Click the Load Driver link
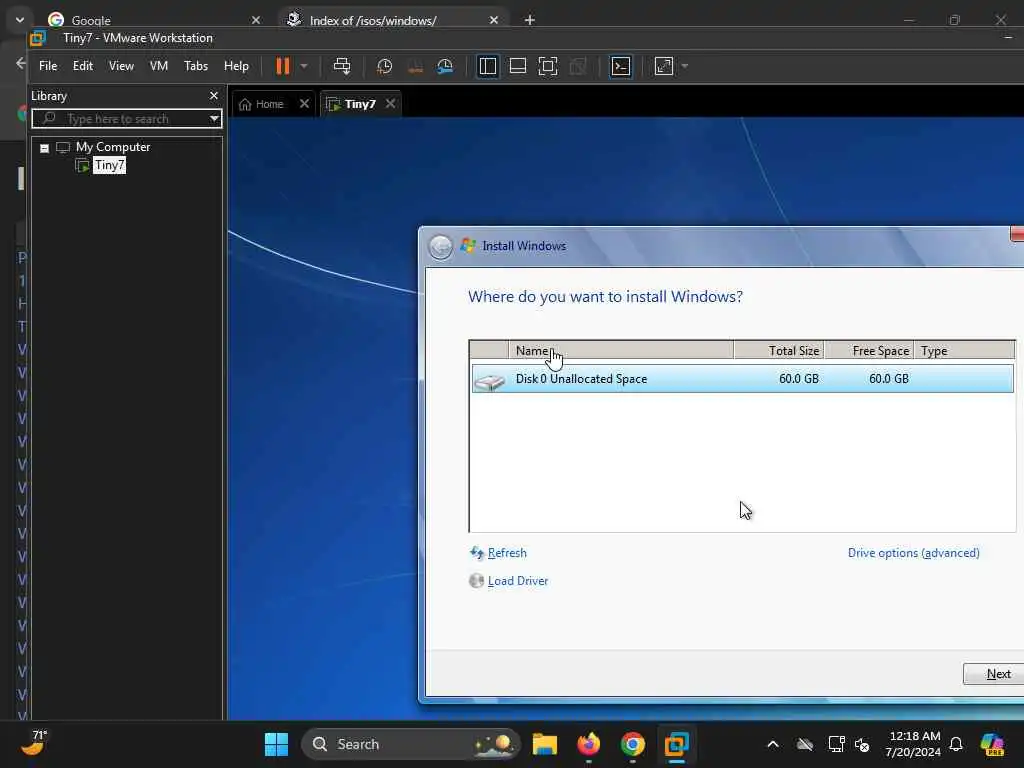 click(x=517, y=581)
